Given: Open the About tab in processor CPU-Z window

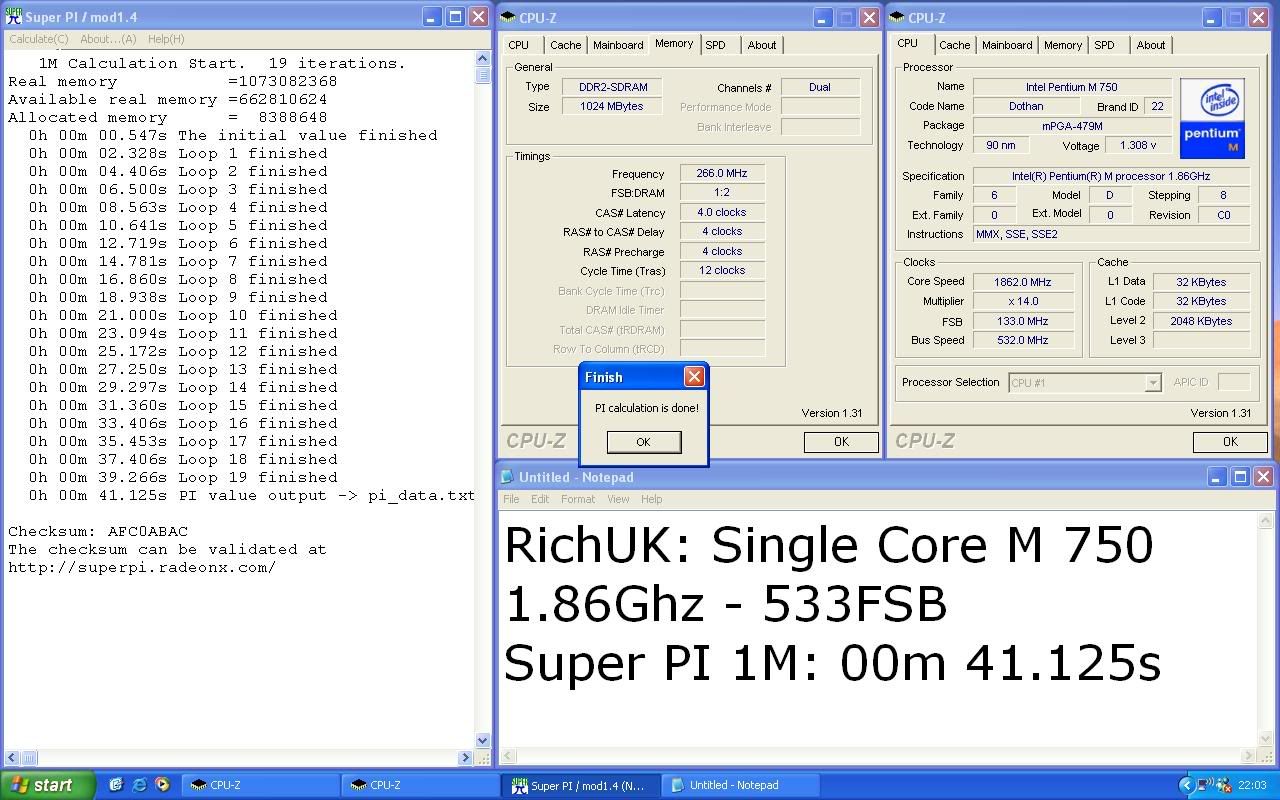Looking at the screenshot, I should (x=1151, y=45).
